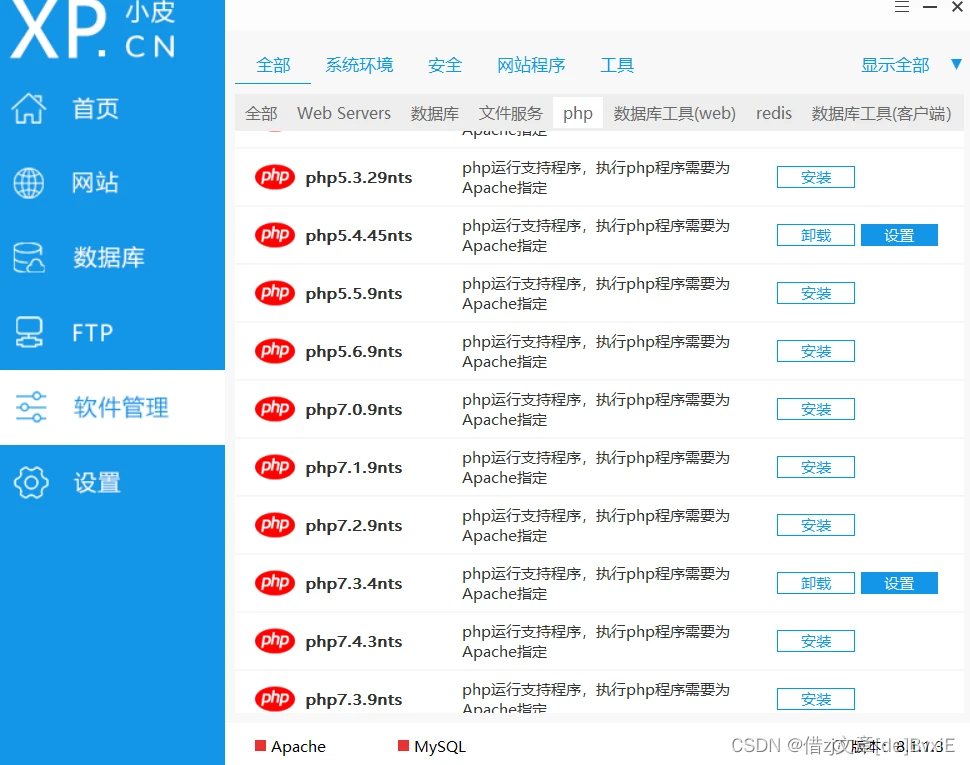Uninstall php5.4.45nts

pyautogui.click(x=815, y=235)
